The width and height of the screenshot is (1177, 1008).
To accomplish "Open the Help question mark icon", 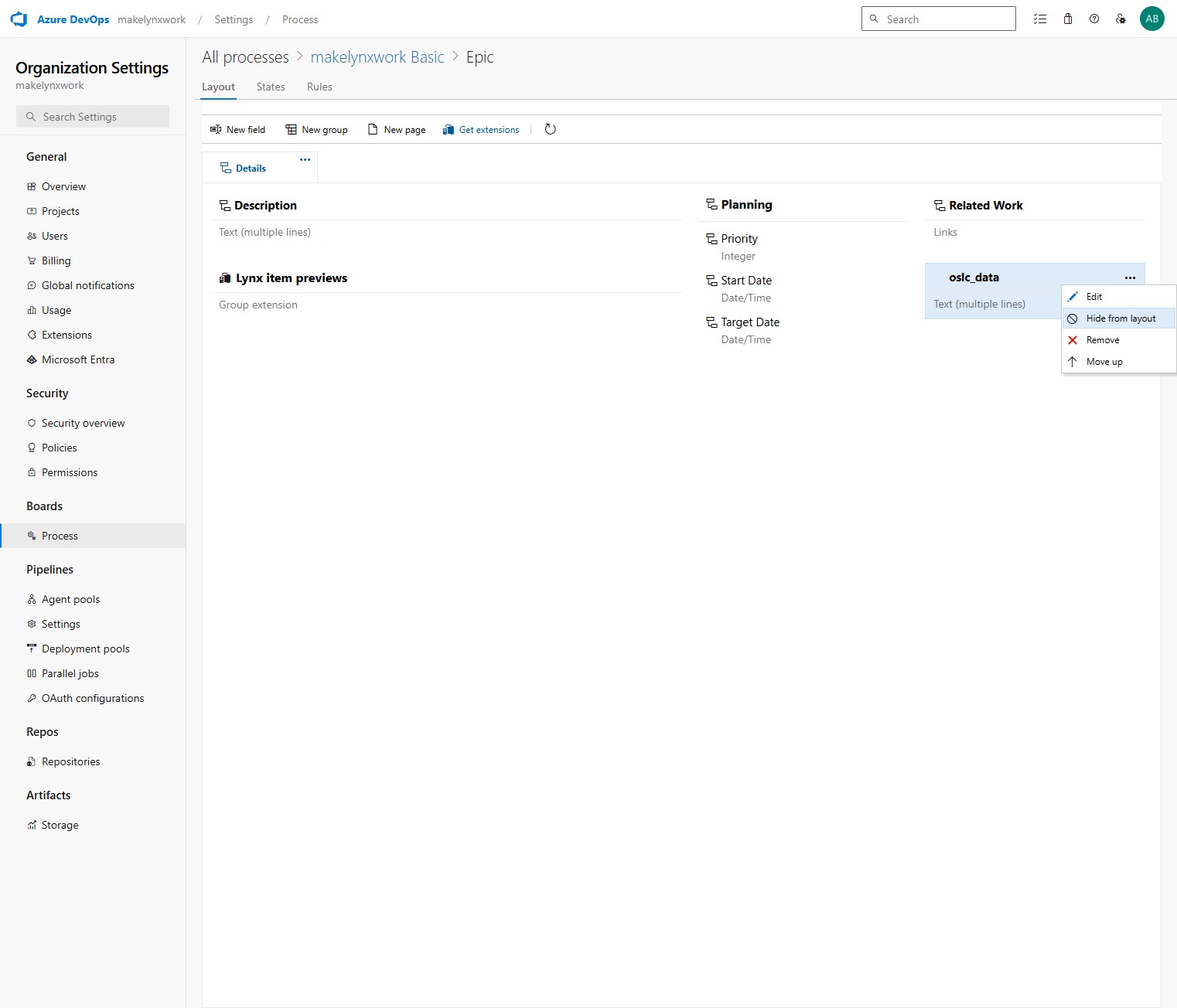I will (x=1094, y=19).
